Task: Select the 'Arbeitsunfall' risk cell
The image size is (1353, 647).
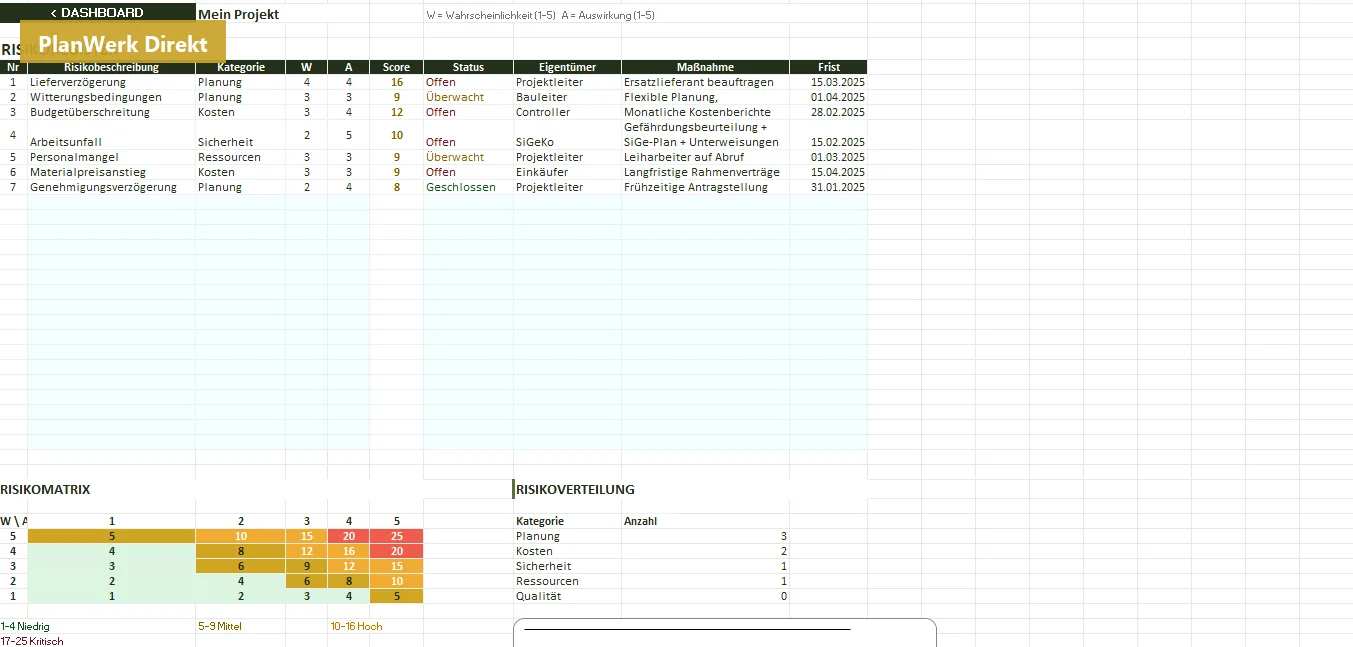Action: 111,135
